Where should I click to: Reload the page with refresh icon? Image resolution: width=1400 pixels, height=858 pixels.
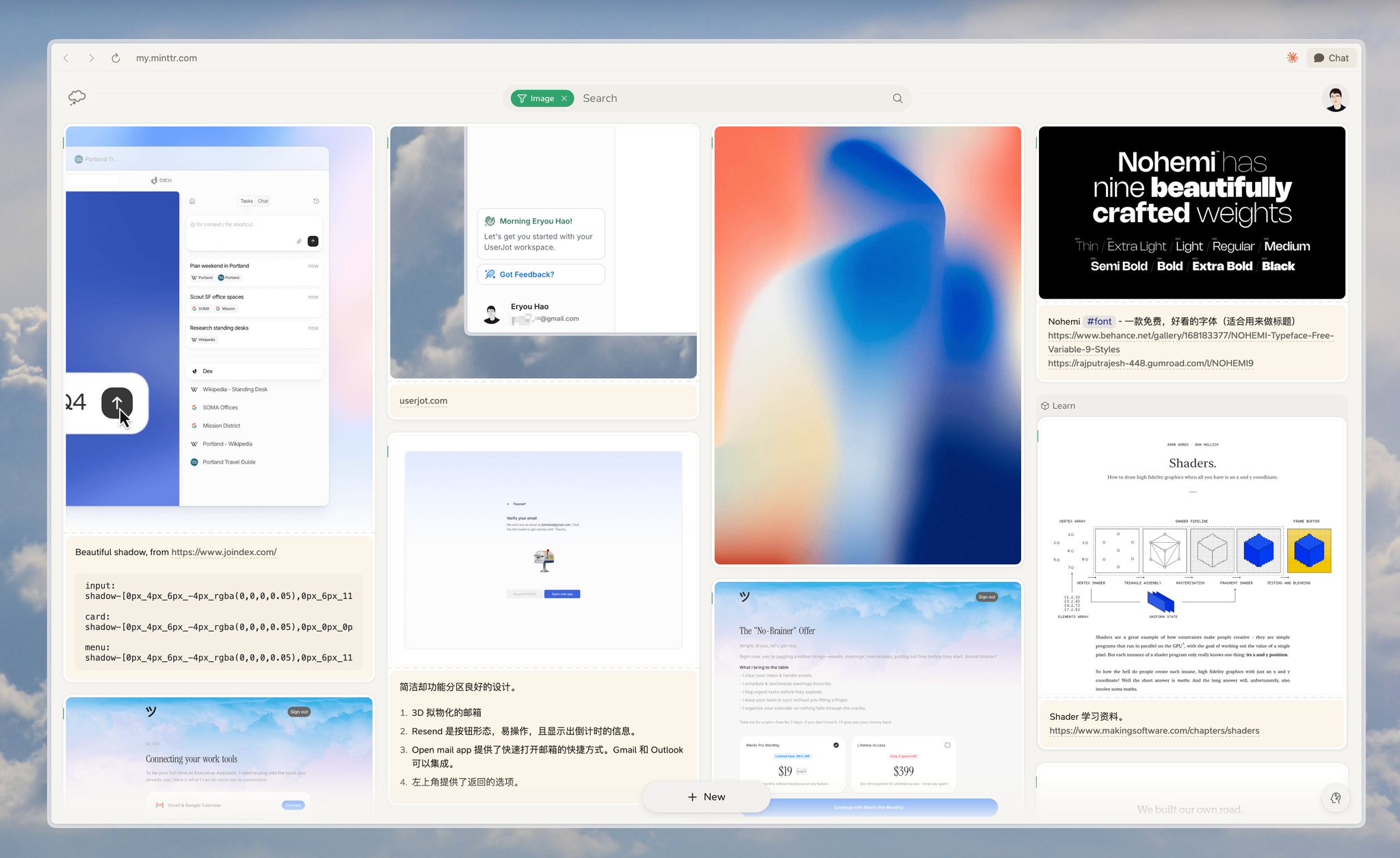click(116, 58)
